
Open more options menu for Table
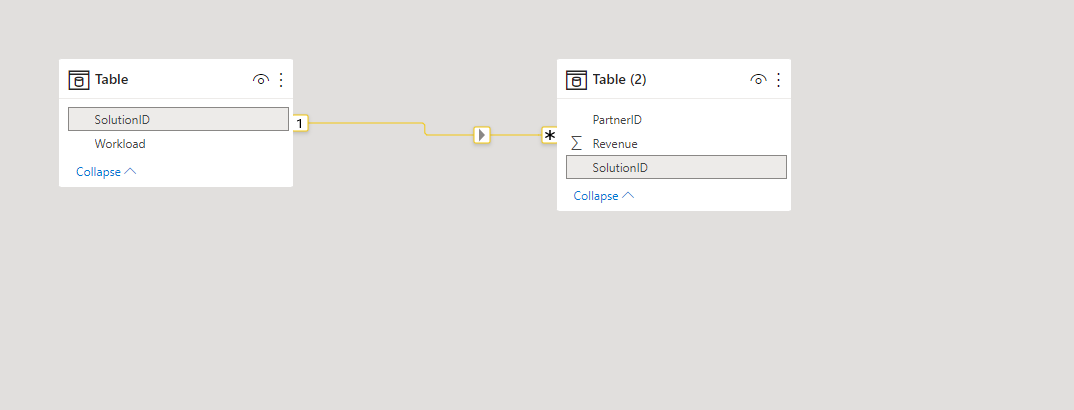click(281, 79)
